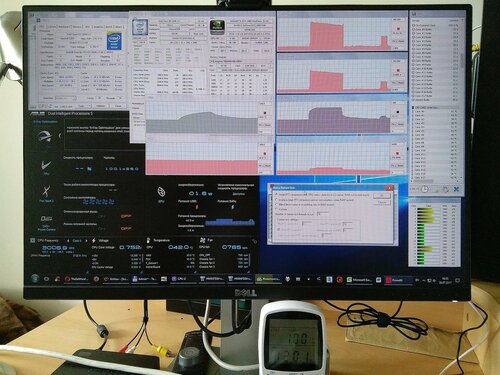500x375 pixels.
Task: Toggle the first red OFF switch in ASUS panel
Action: coord(126,216)
